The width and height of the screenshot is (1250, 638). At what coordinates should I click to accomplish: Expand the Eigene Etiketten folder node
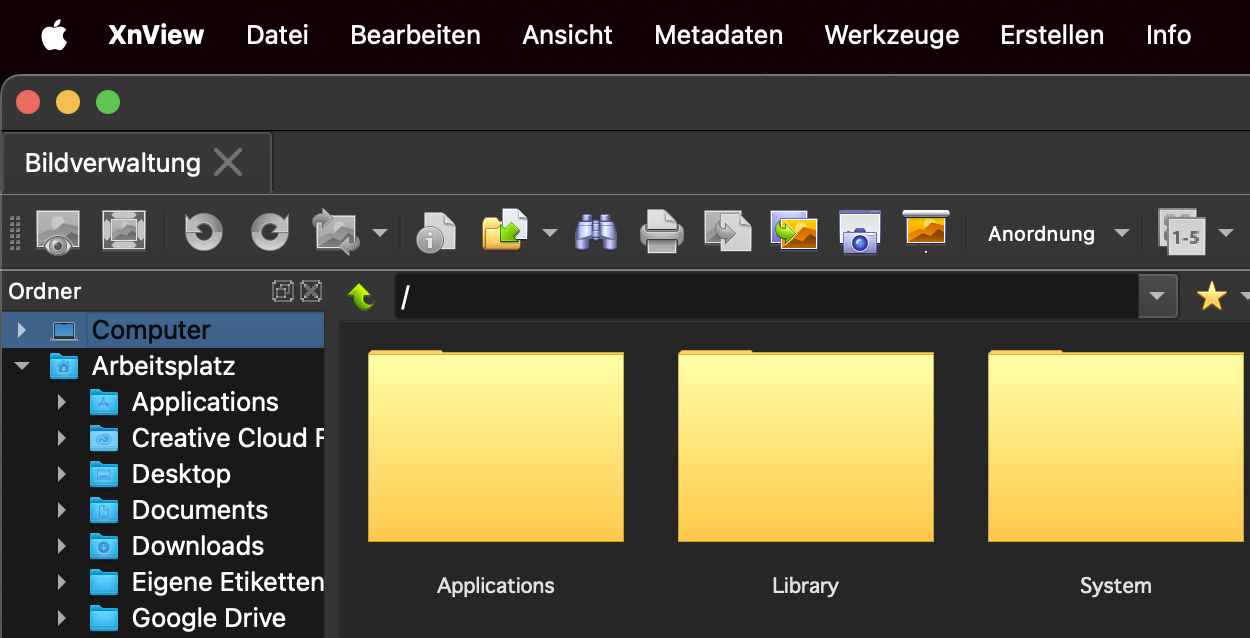tap(62, 582)
